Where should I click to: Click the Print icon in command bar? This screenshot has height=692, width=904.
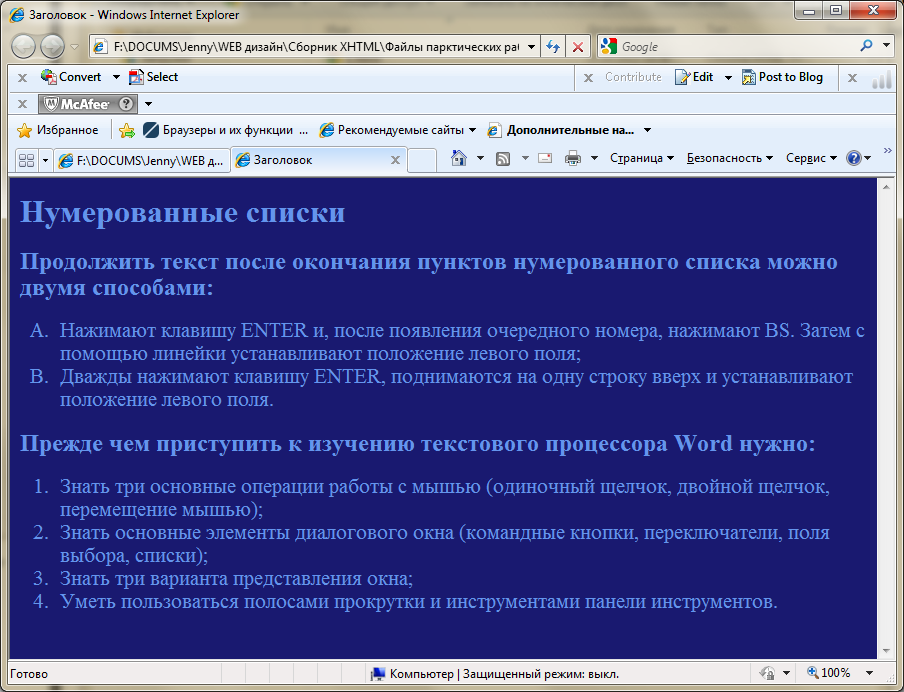click(573, 158)
